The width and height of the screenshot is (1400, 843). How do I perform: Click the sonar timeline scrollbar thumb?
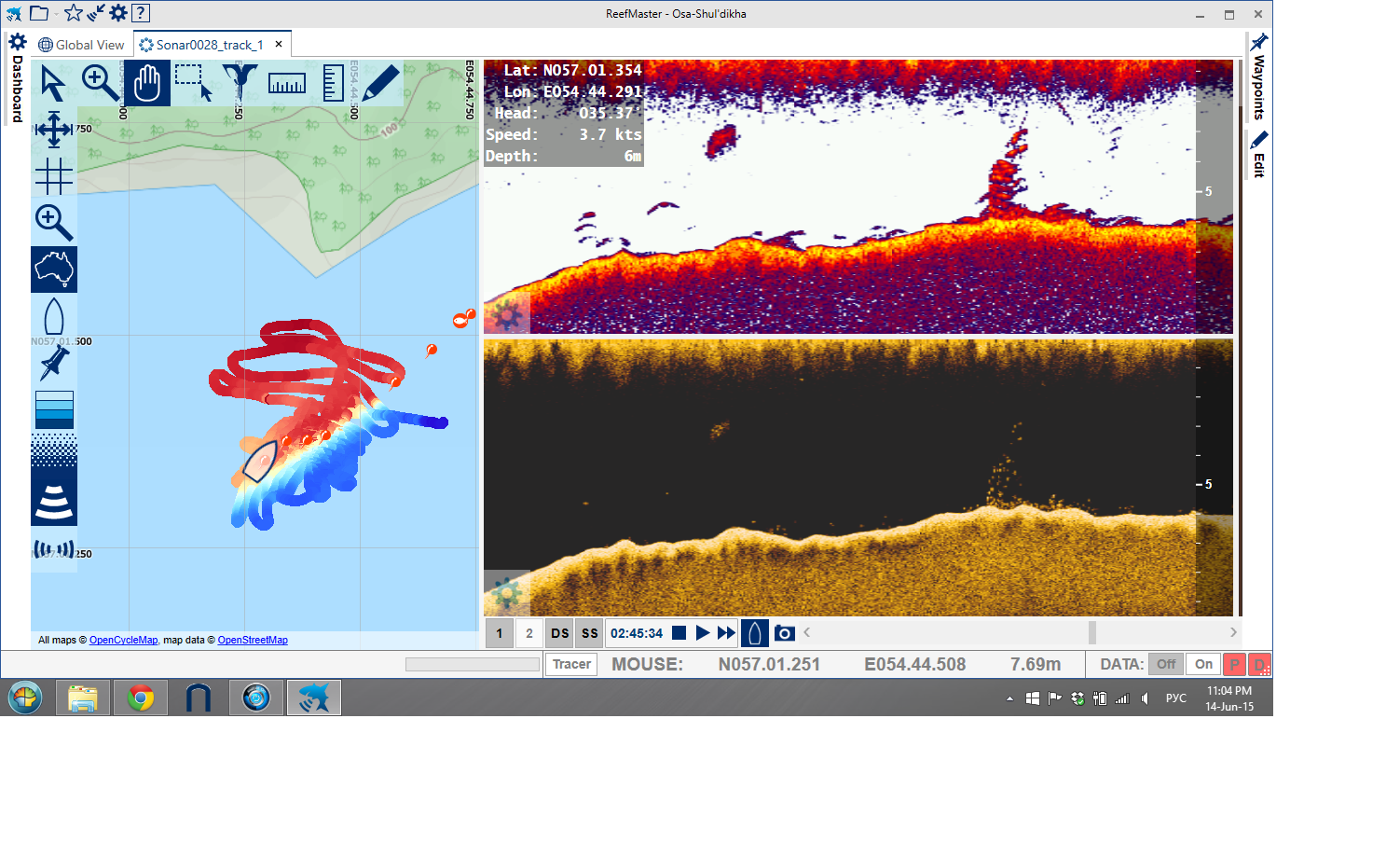tap(1092, 632)
